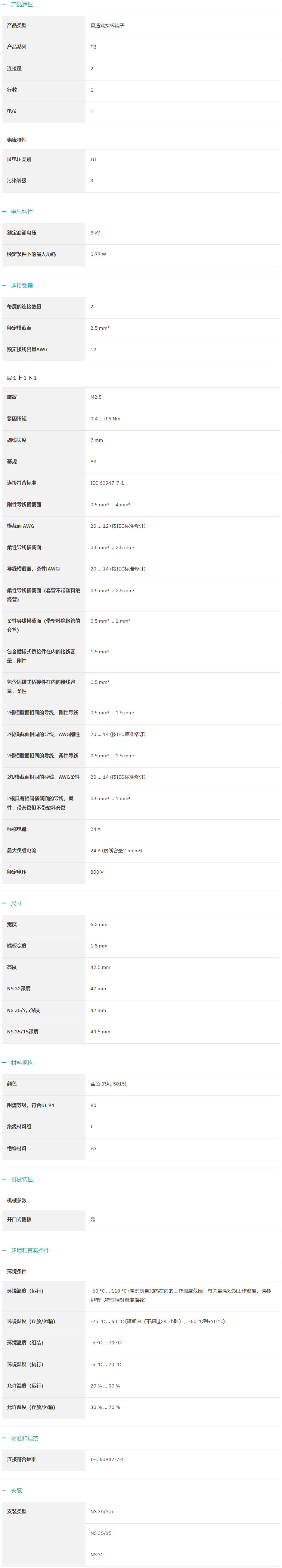The image size is (282, 1568).
Task: Select the 产品类型 label
Action: [17, 26]
